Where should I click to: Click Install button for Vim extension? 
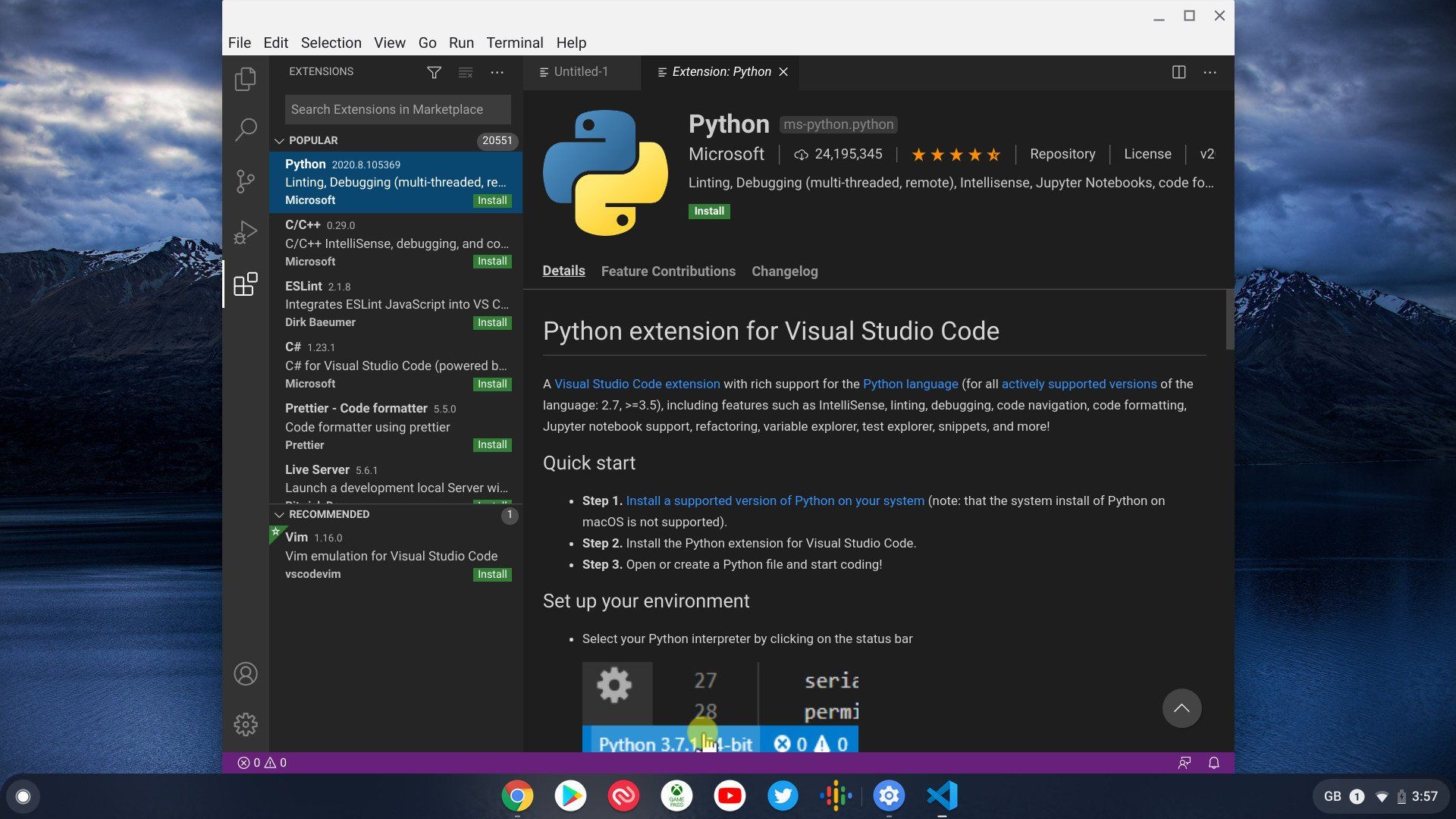point(491,573)
